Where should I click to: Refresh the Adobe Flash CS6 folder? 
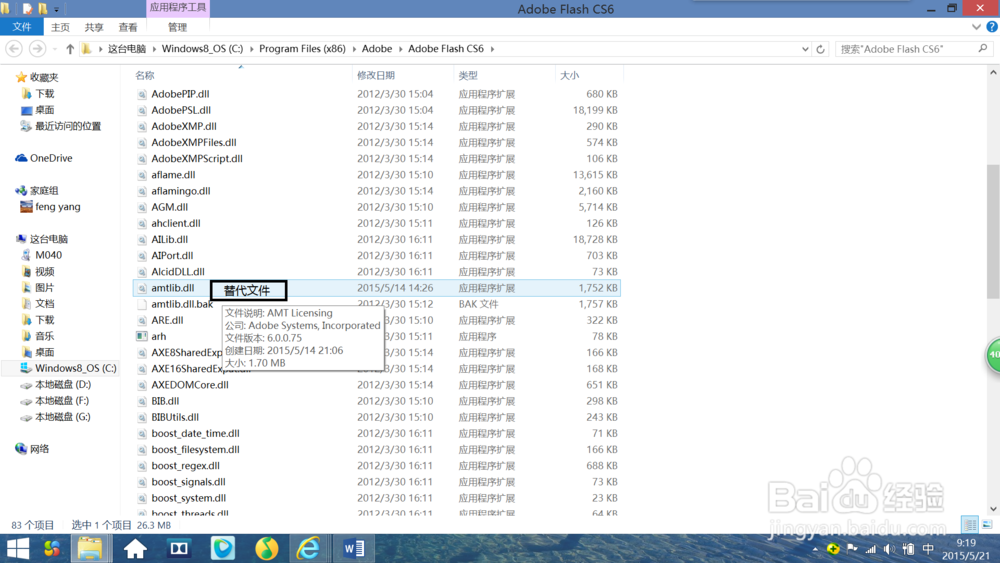click(x=820, y=49)
